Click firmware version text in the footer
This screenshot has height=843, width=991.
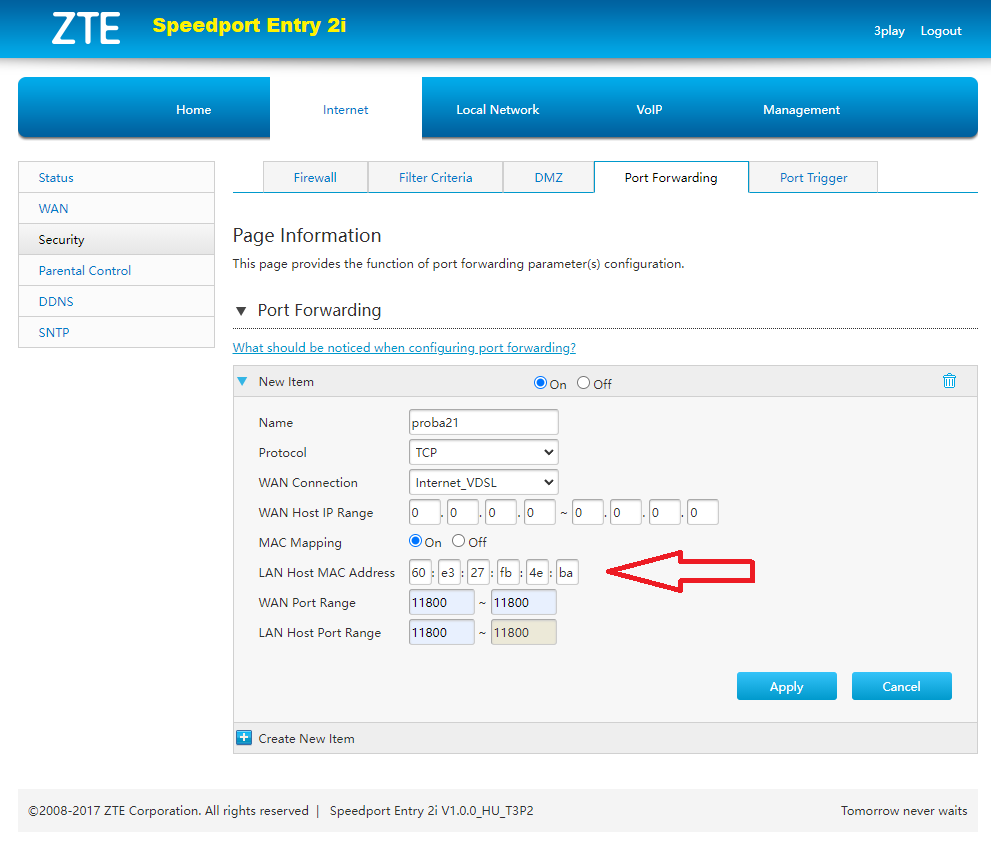click(x=431, y=810)
